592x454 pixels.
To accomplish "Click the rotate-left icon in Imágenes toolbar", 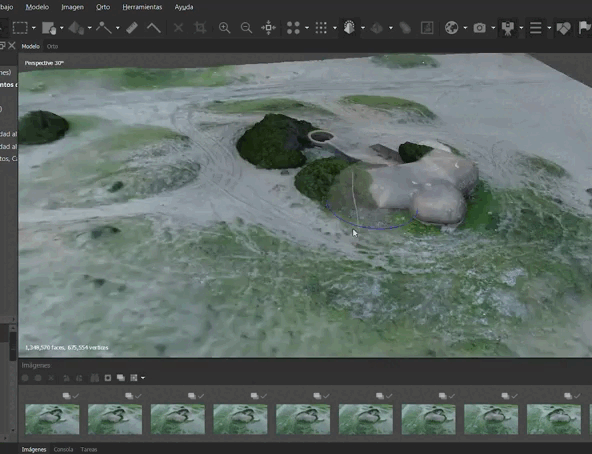I will pyautogui.click(x=66, y=378).
